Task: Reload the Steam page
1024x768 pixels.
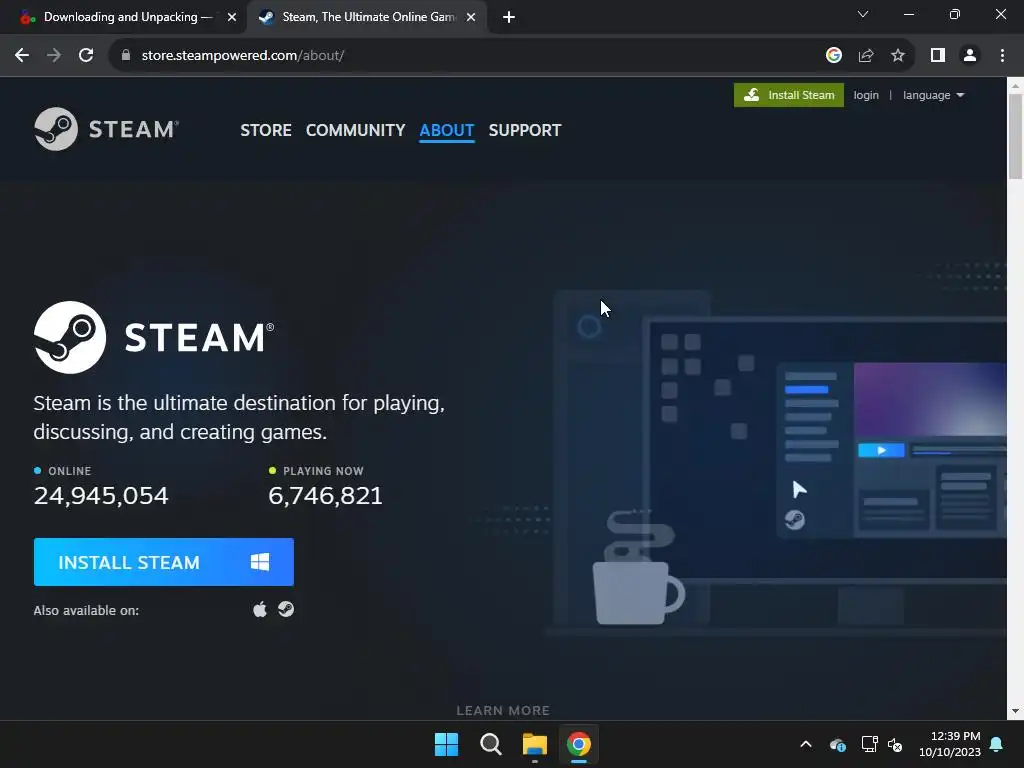Action: click(86, 56)
